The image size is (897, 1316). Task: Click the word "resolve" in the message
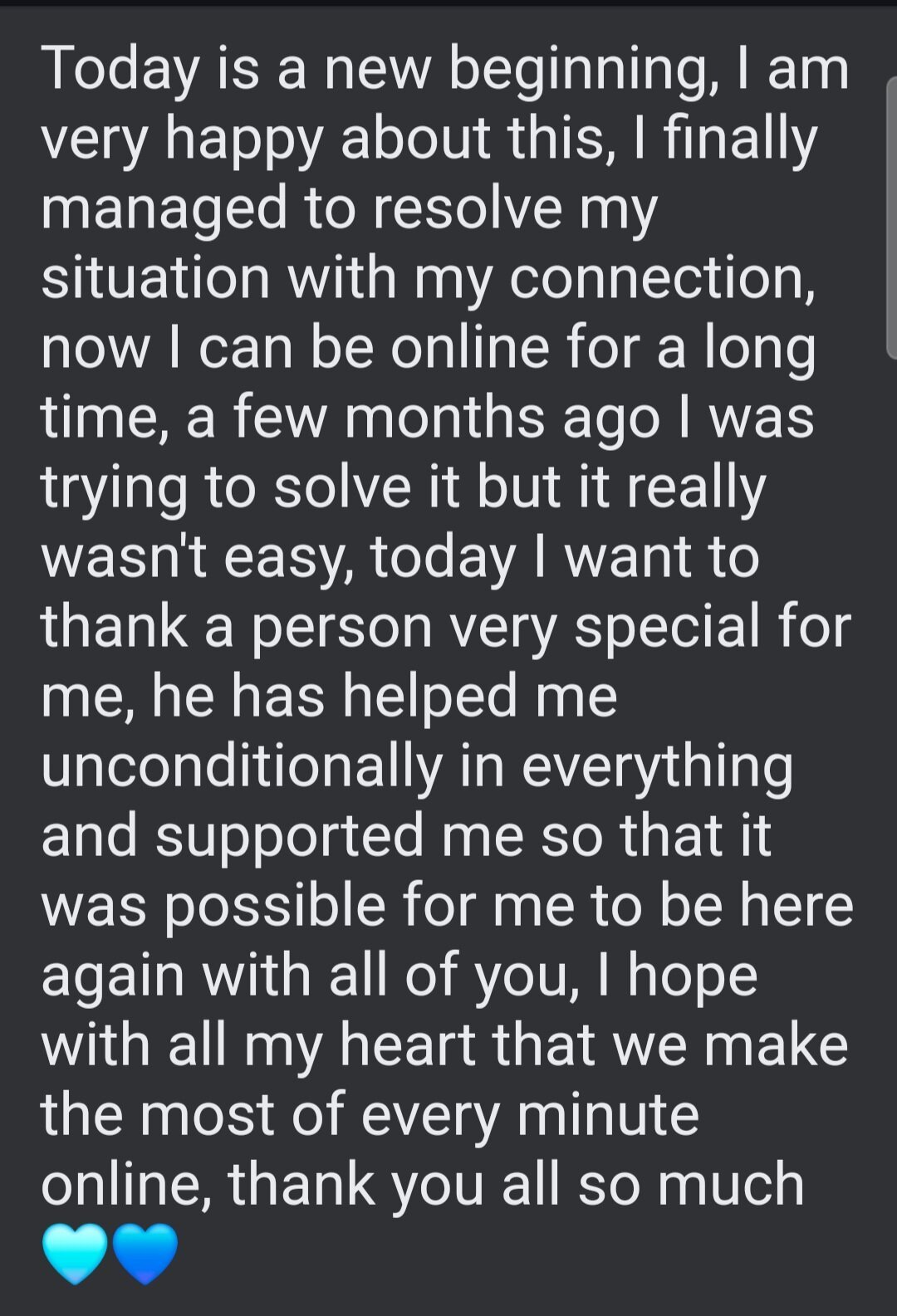467,208
